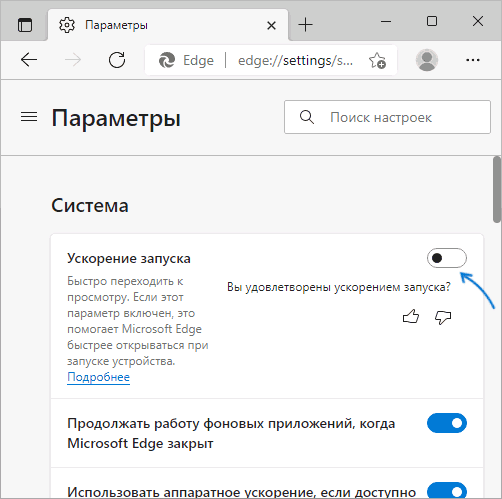Screen dimensions: 502x499
Task: Click the Edge logo in address bar
Action: pos(167,60)
